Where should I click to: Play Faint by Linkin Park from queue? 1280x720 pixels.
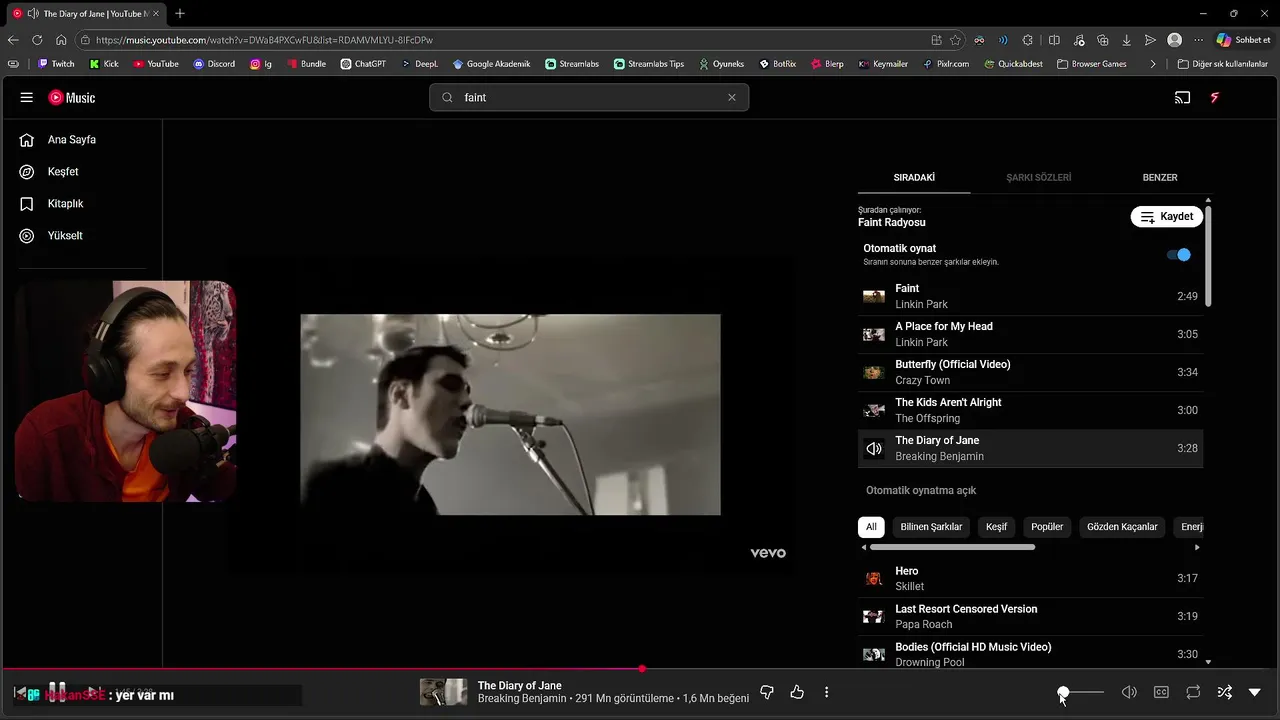pos(1030,296)
